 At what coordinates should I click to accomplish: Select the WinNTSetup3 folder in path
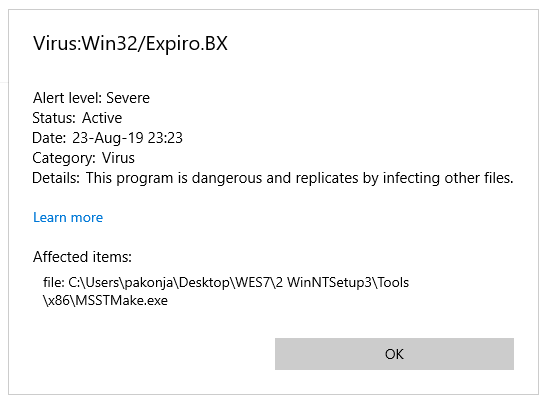[329, 282]
